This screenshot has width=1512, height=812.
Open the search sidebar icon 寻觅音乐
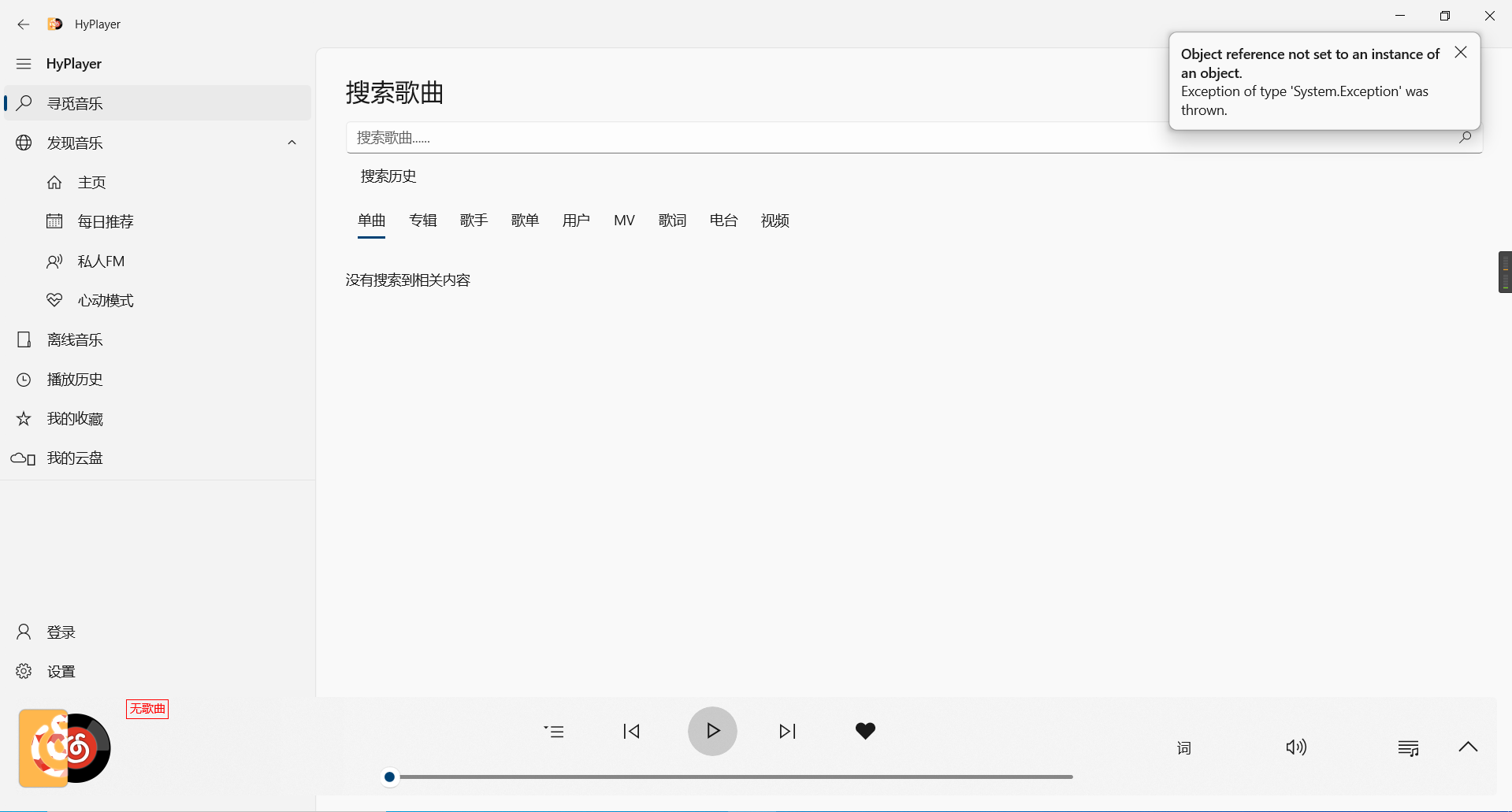[x=75, y=102]
